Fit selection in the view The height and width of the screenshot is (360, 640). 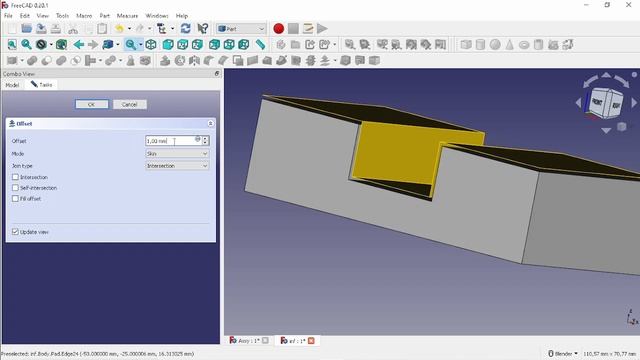pyautogui.click(x=27, y=44)
